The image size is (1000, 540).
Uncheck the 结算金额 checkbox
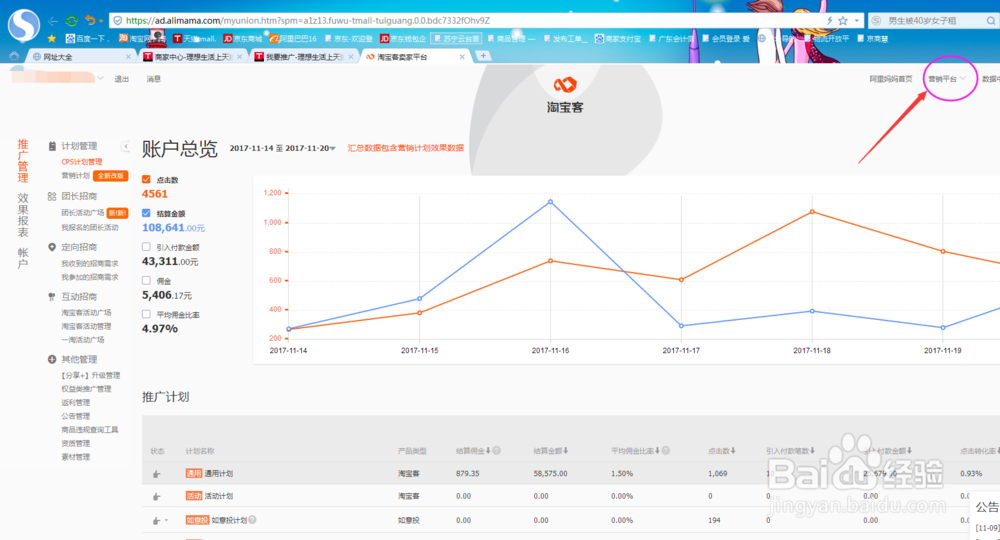click(147, 213)
